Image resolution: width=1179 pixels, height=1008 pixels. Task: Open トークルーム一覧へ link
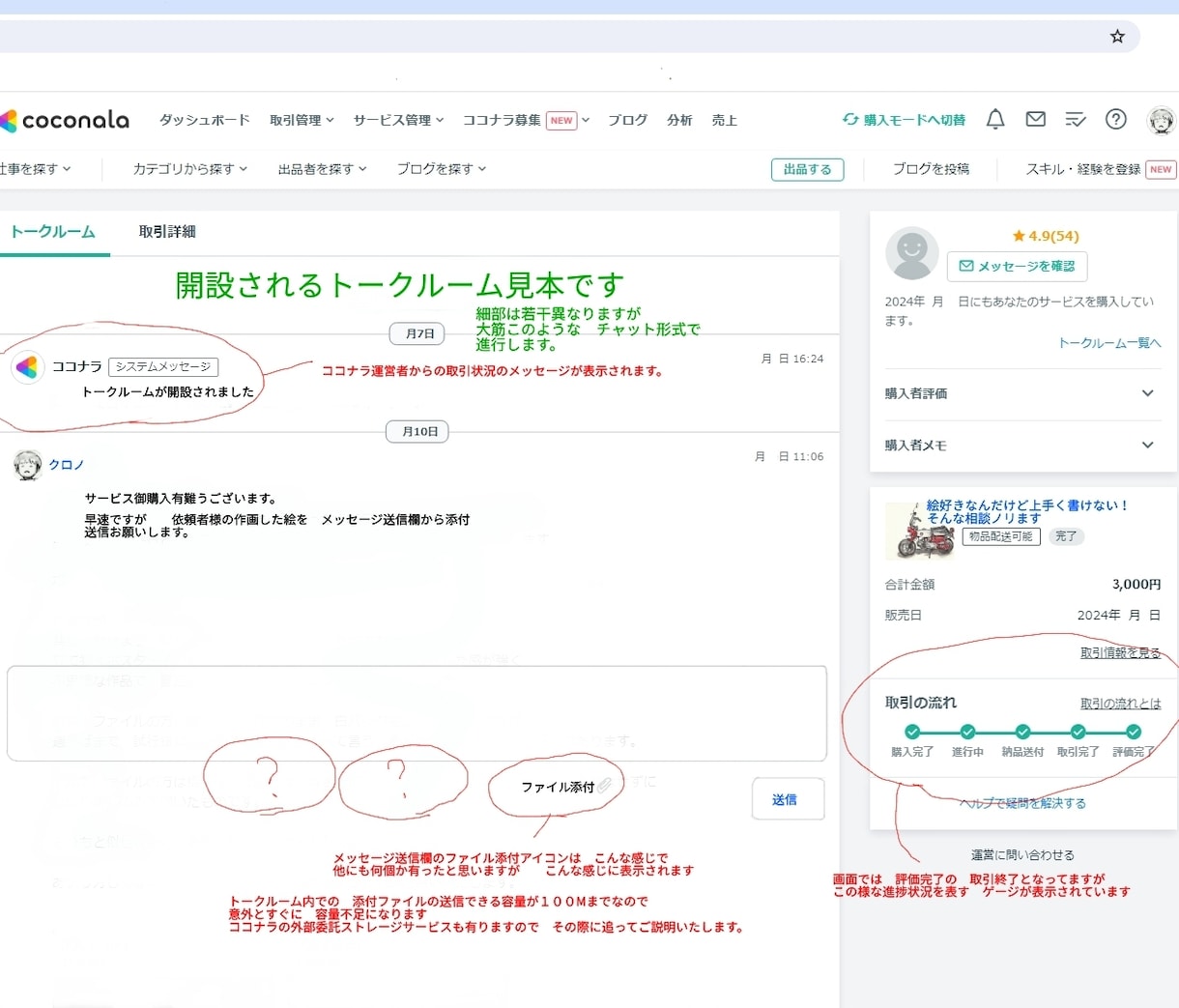tap(1109, 343)
